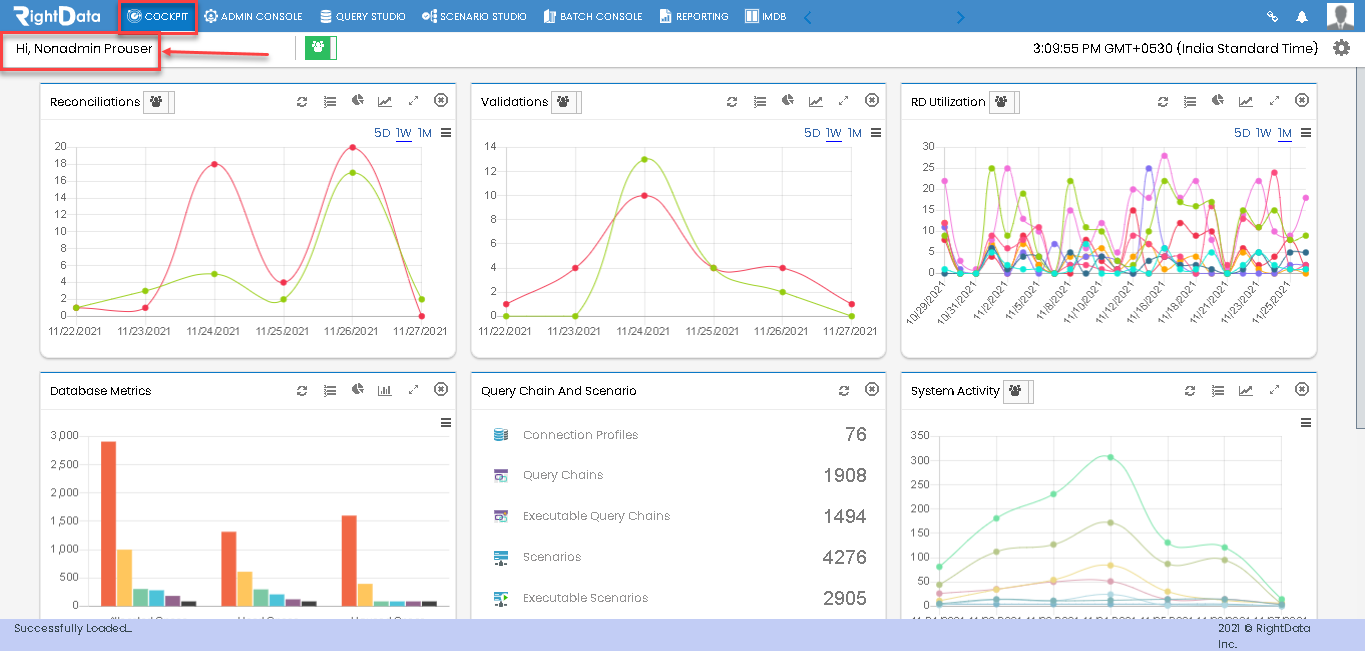Open the notifications bell

[x=1301, y=16]
